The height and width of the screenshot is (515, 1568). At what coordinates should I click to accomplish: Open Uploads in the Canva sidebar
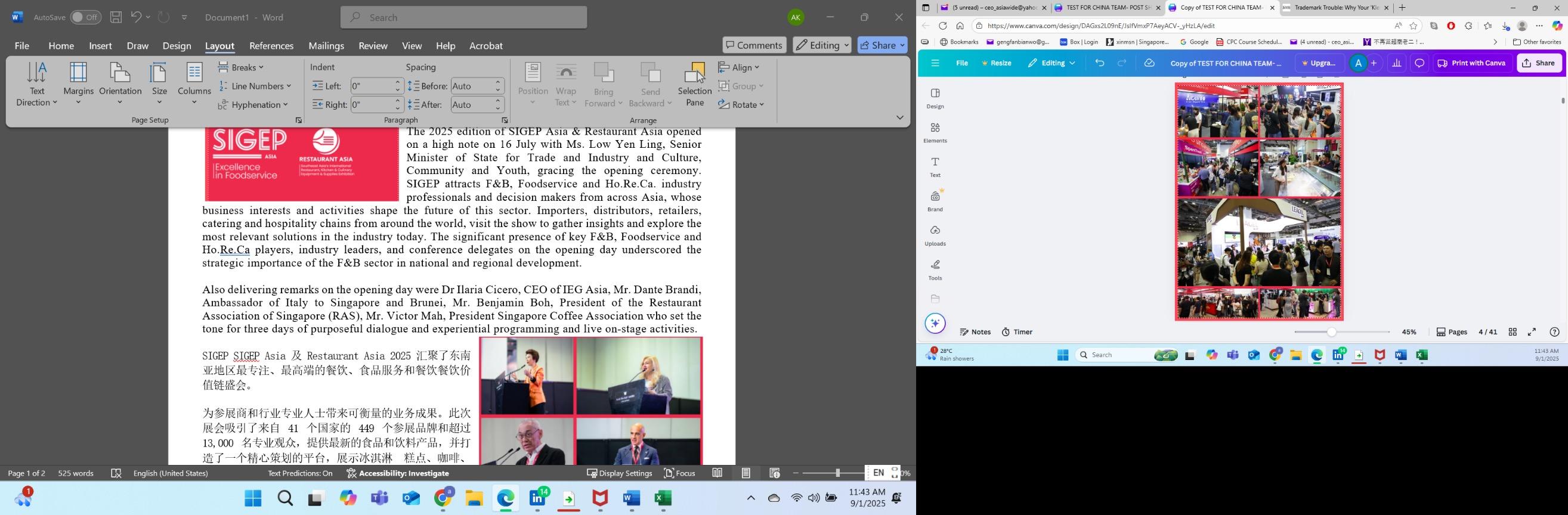935,235
